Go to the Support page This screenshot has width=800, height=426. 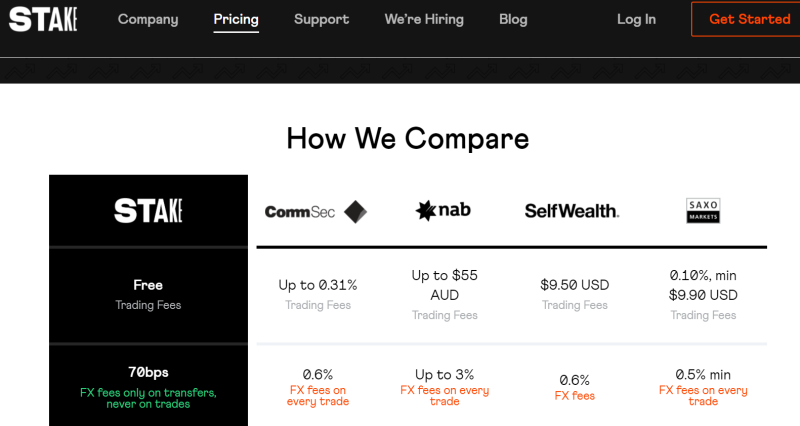tap(321, 19)
